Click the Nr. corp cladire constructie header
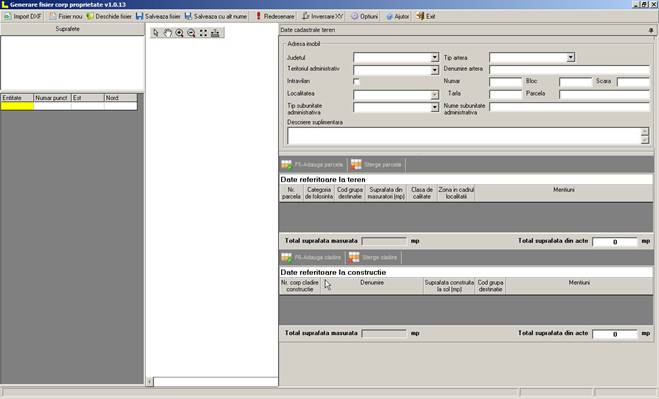The image size is (659, 399). pos(300,286)
